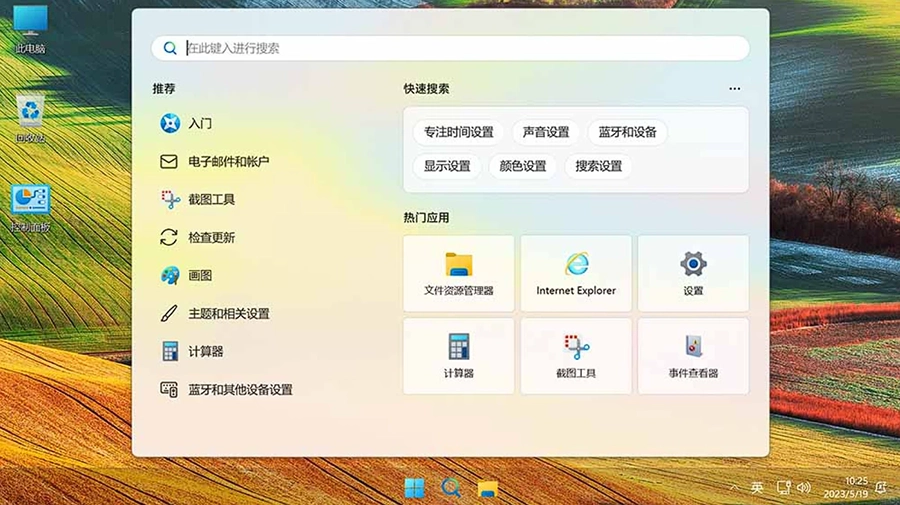
Task: Open the quick search three-dots menu
Action: [735, 89]
